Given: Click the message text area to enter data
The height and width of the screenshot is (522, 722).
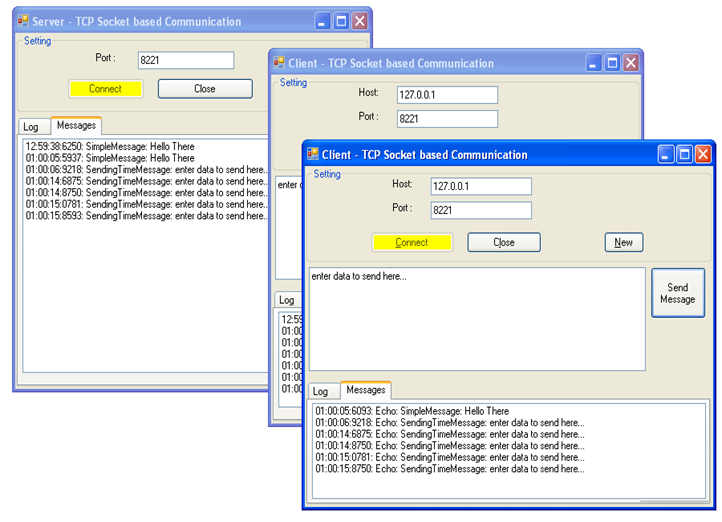Looking at the screenshot, I should click(476, 318).
